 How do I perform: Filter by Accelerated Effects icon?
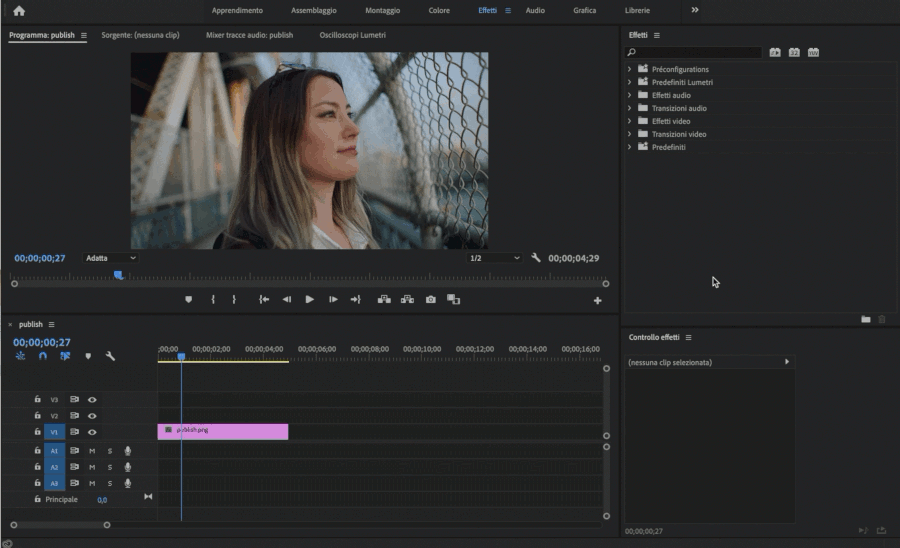point(775,52)
